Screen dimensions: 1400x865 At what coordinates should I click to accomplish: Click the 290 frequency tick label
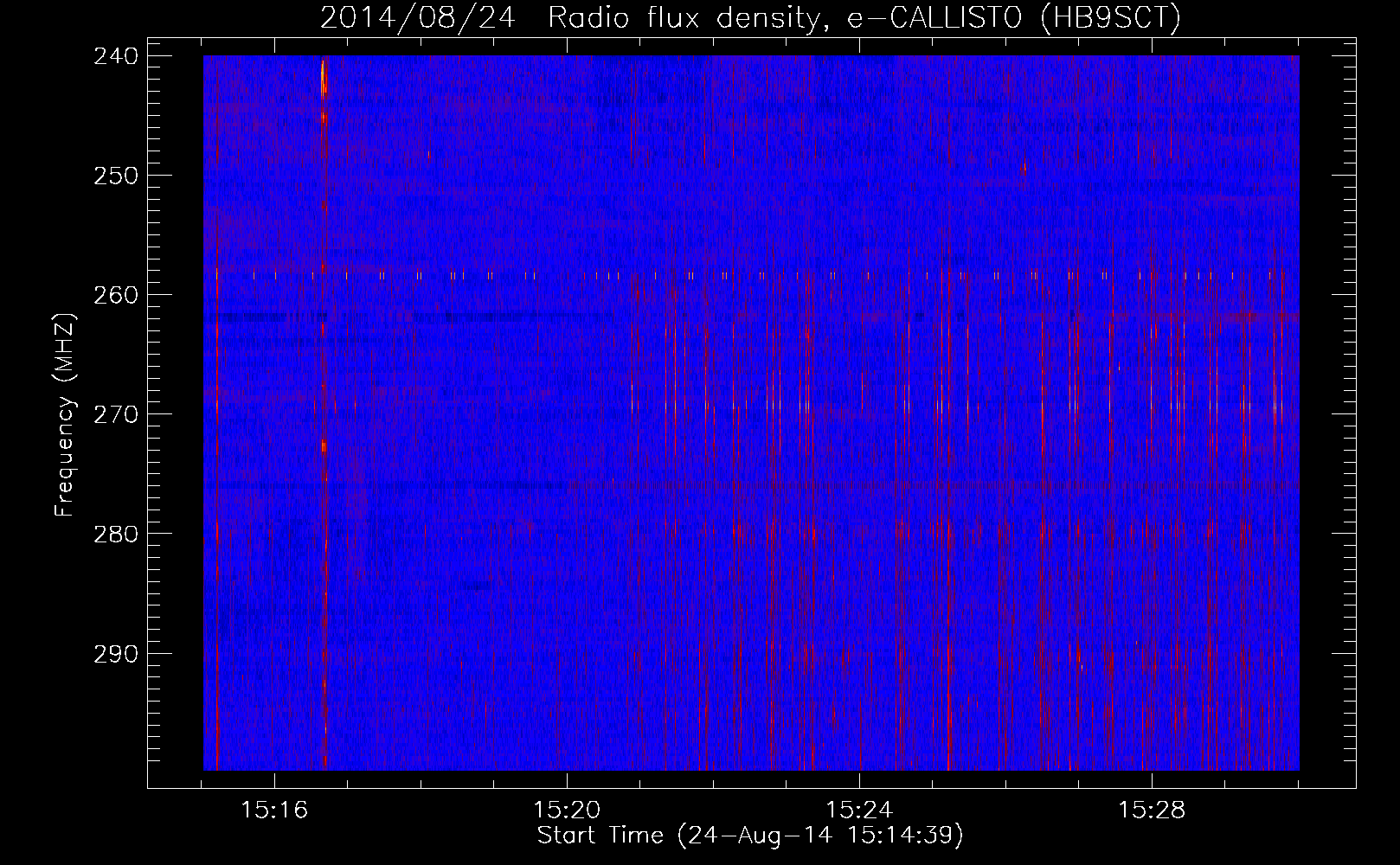[114, 653]
